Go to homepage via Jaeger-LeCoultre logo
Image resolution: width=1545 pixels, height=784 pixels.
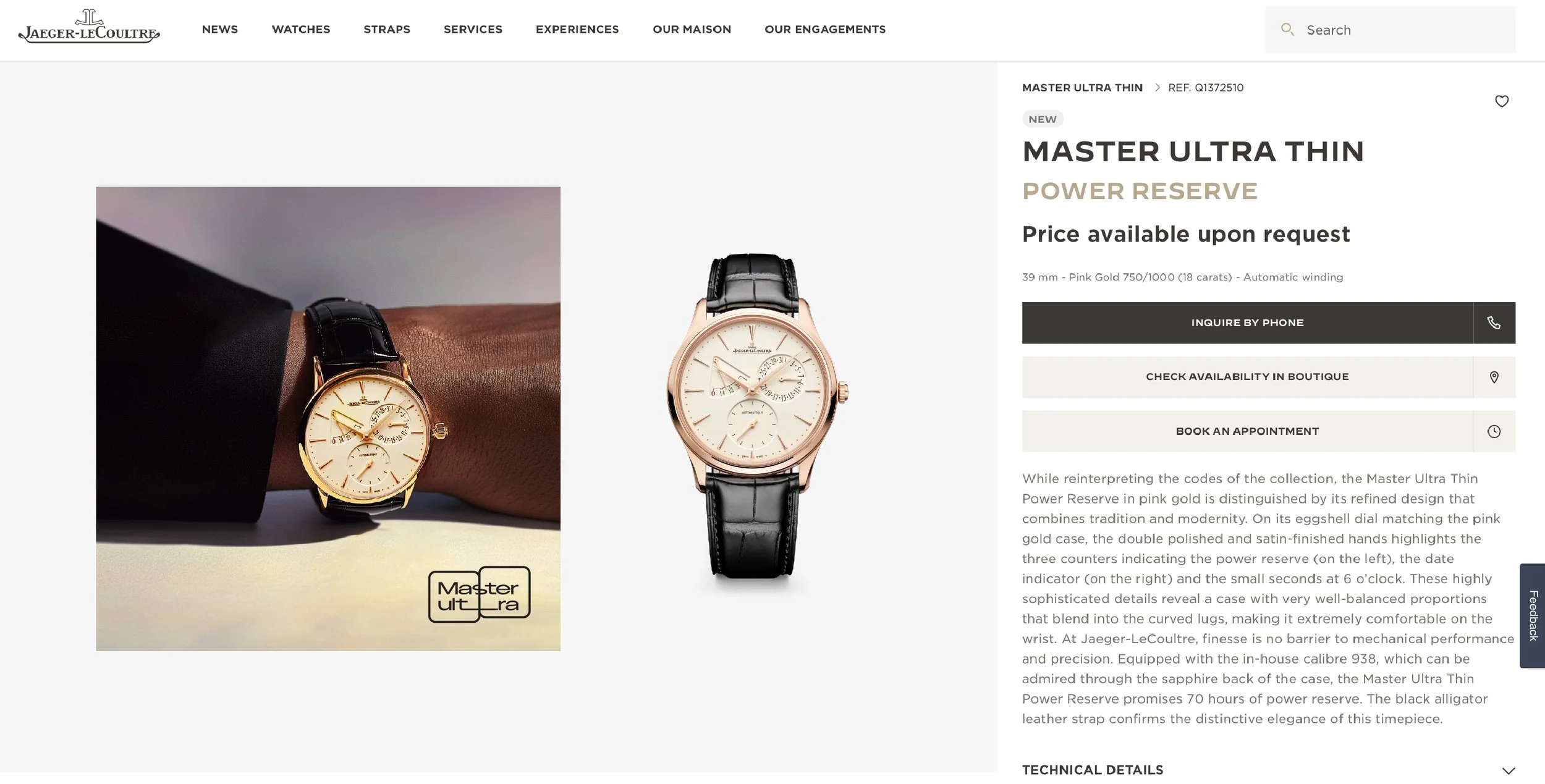coord(89,27)
